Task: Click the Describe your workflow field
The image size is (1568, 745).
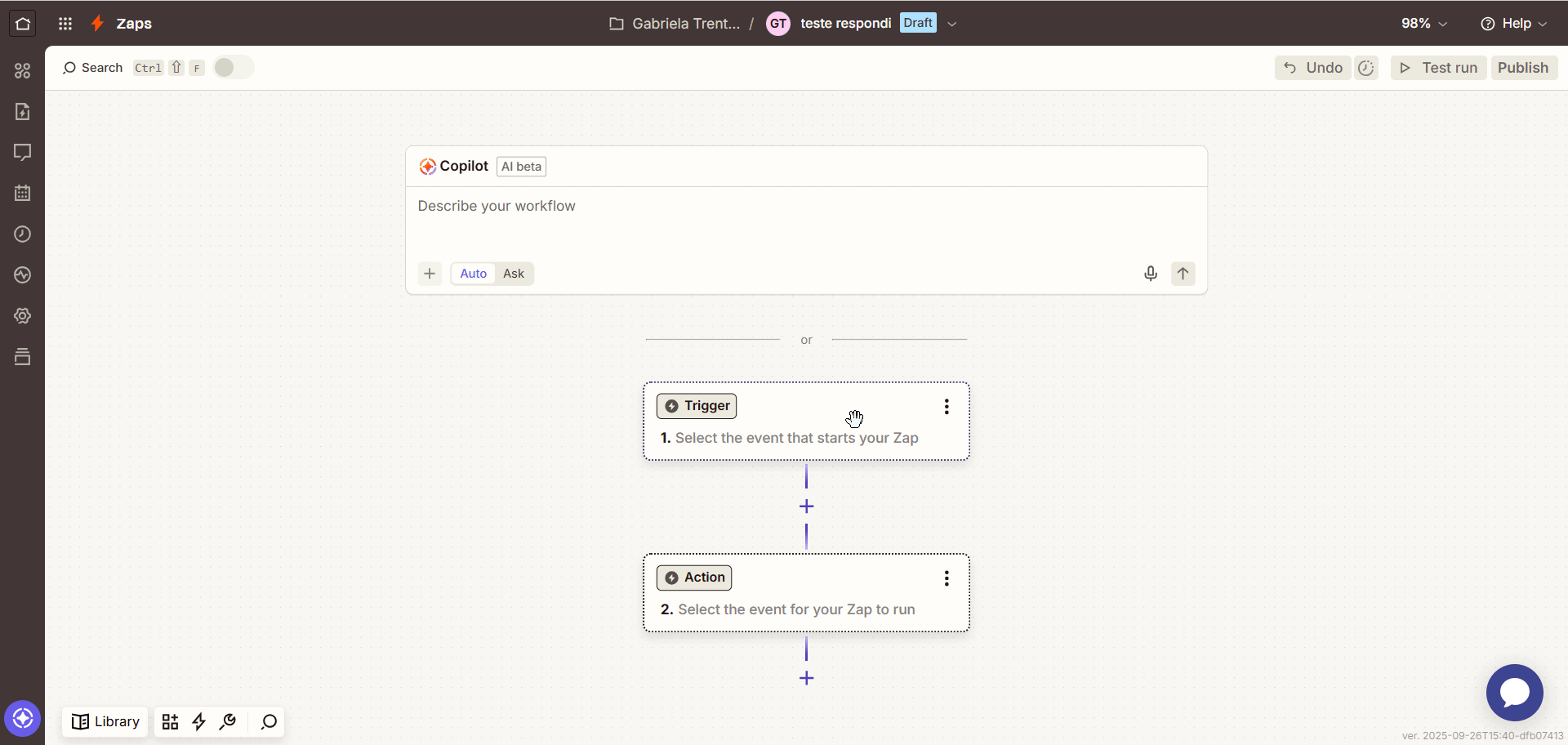Action: (806, 221)
